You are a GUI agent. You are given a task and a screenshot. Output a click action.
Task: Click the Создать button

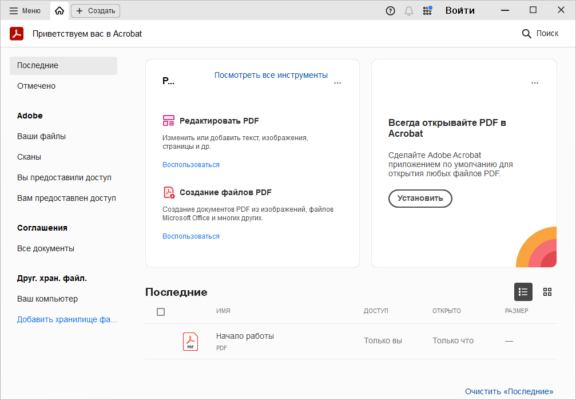coord(96,11)
